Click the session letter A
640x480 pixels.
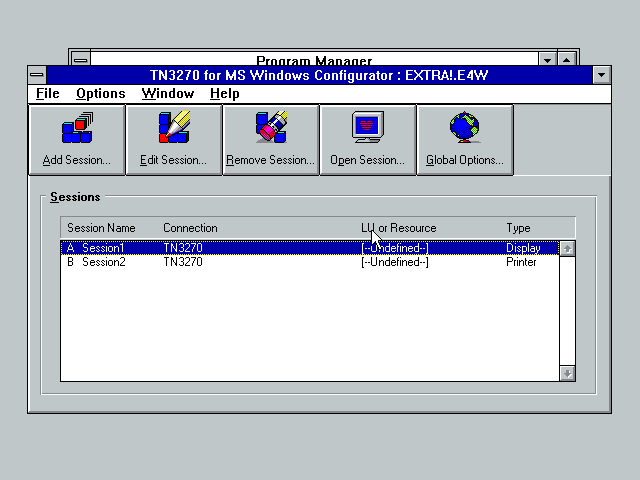click(70, 248)
